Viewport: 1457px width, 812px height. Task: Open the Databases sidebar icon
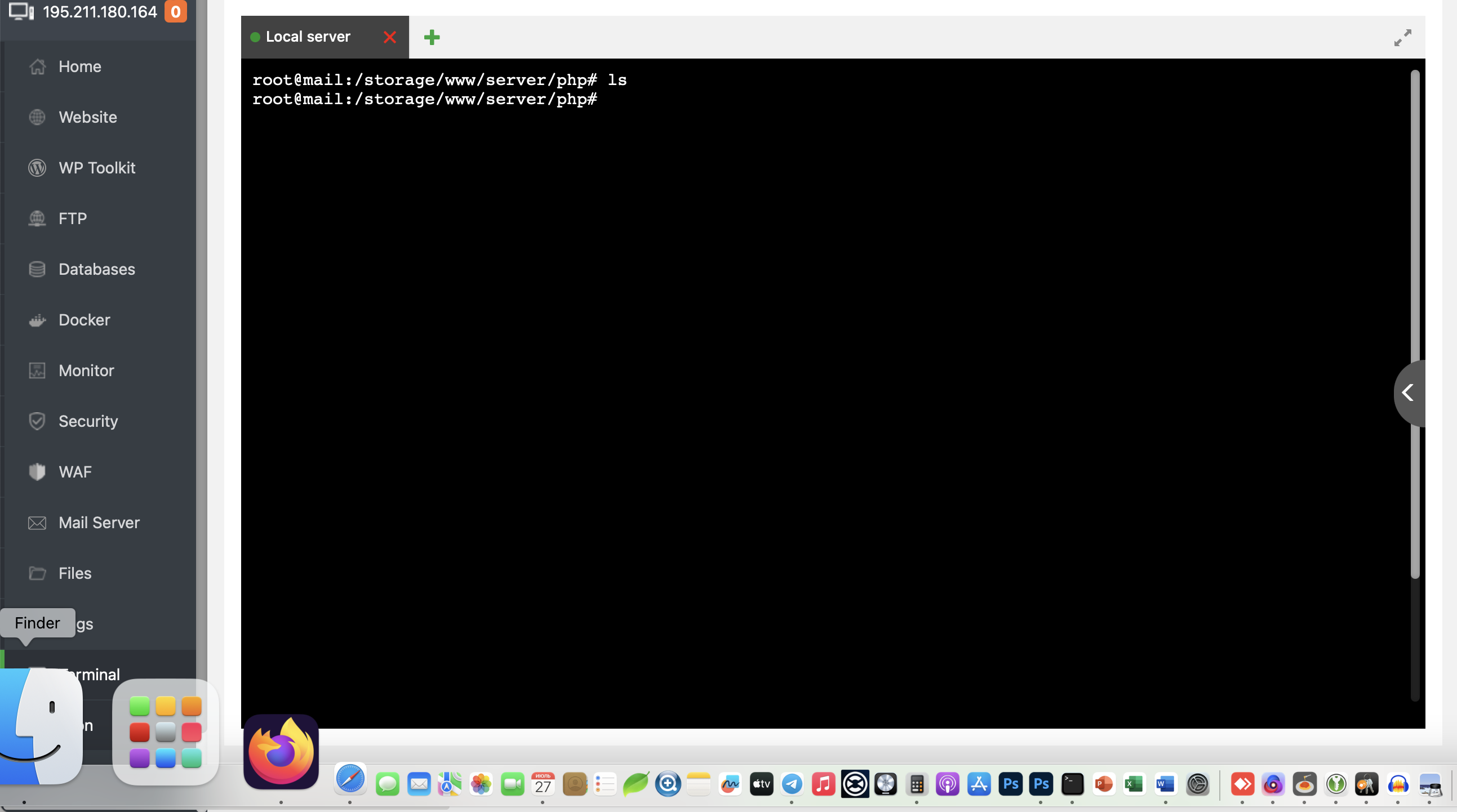(37, 269)
